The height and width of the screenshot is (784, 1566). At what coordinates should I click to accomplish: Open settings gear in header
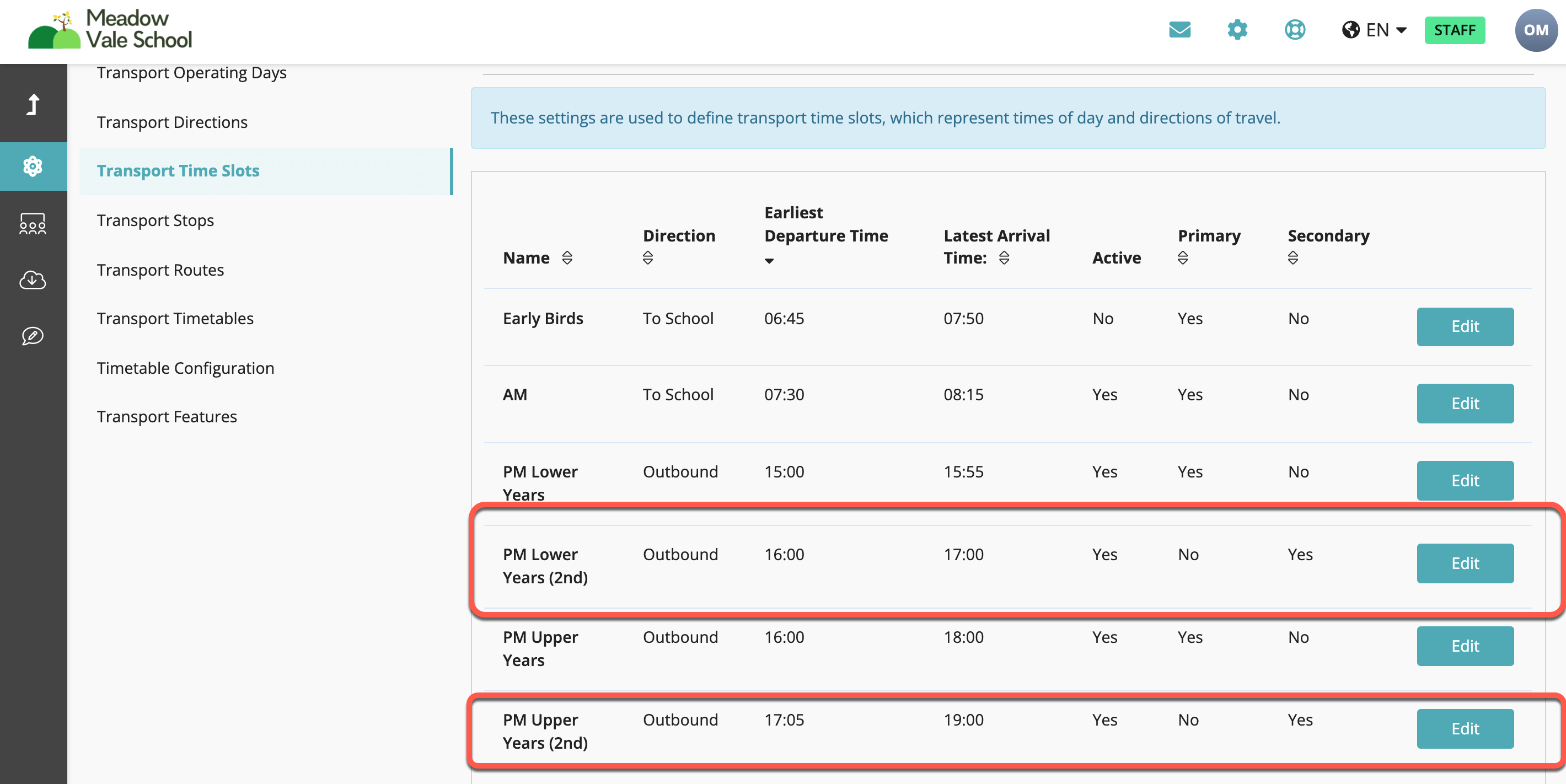[1237, 29]
